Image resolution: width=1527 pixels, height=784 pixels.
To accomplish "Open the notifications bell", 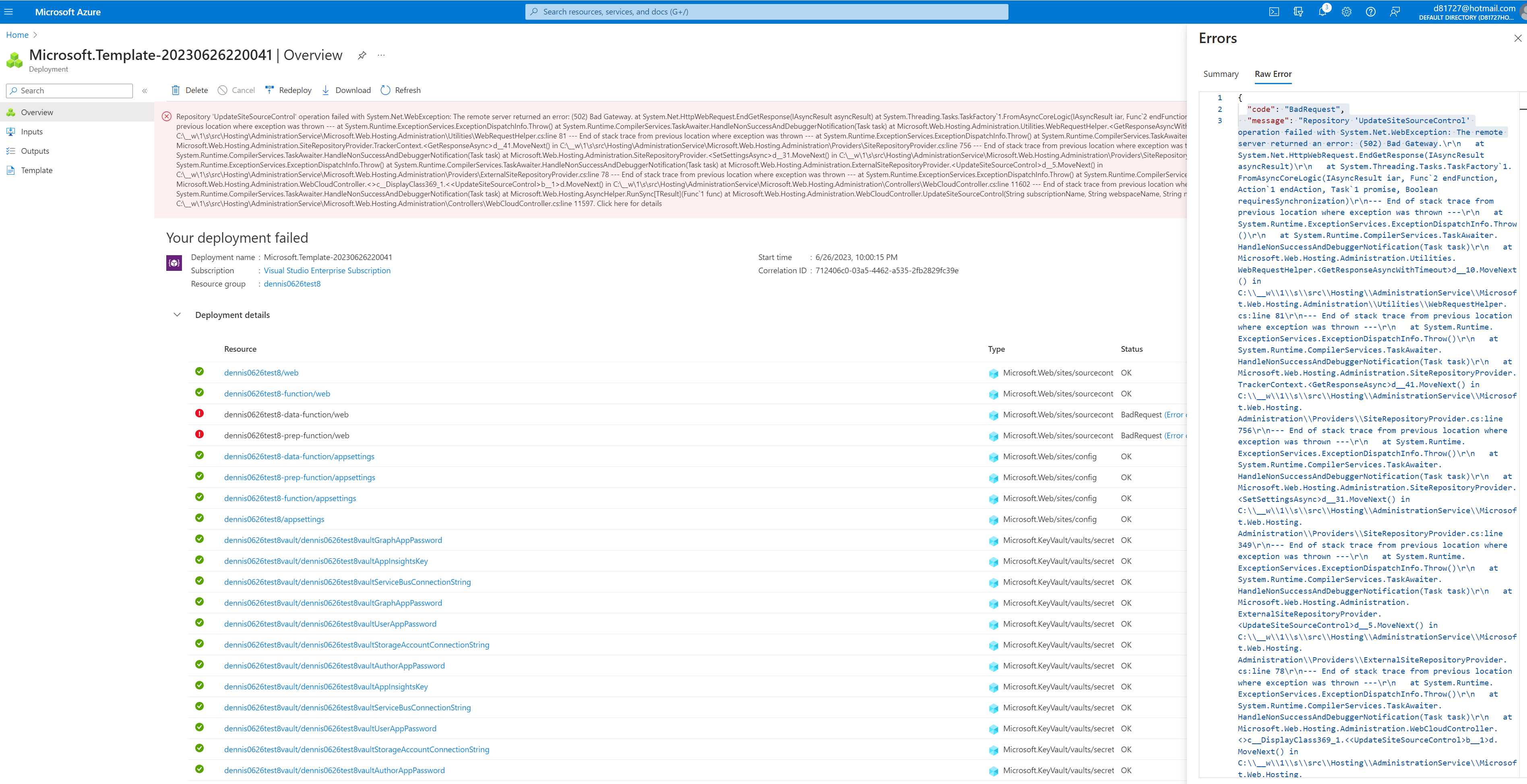I will (1322, 11).
